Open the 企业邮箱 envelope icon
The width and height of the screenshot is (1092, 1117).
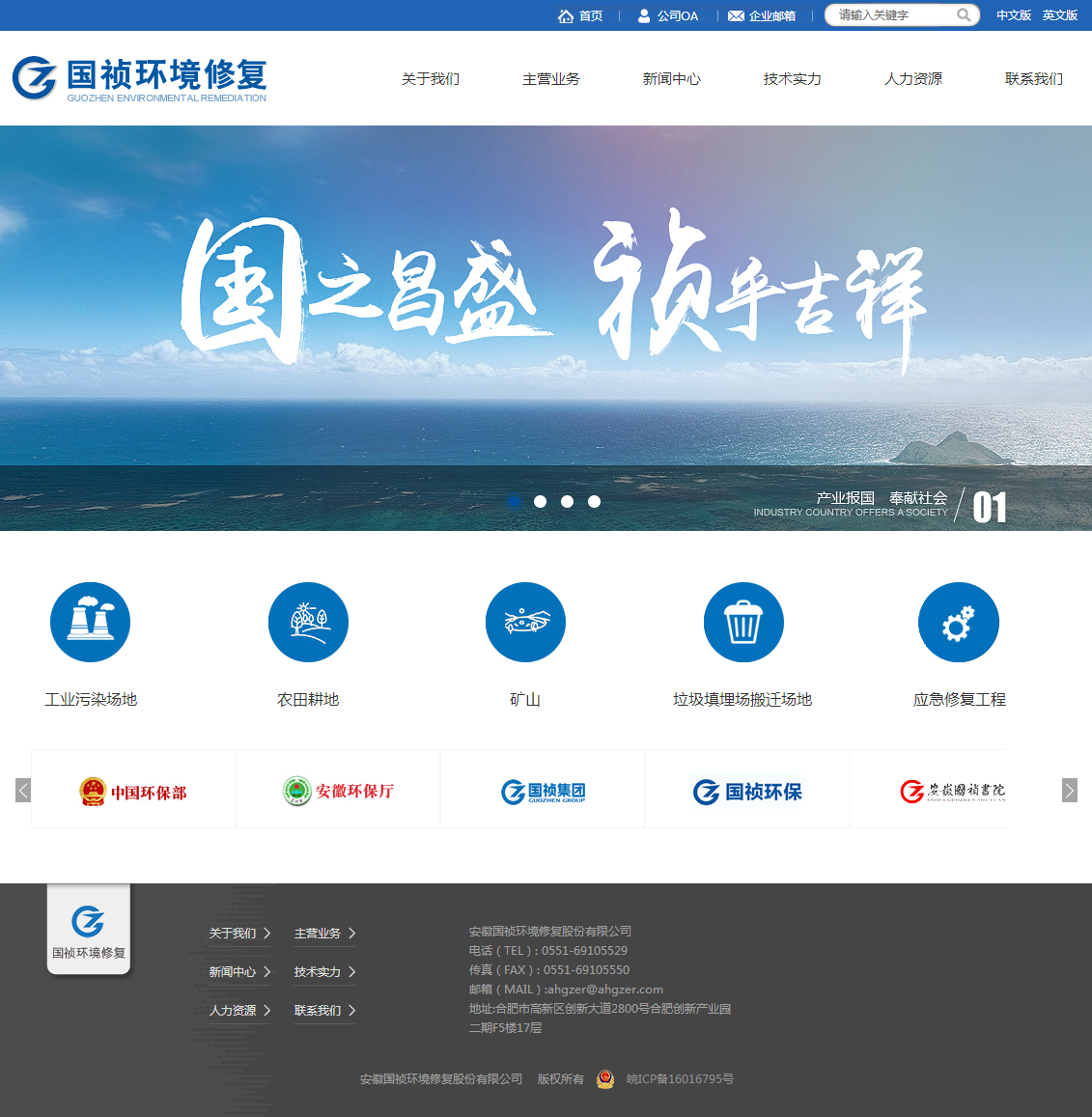736,16
